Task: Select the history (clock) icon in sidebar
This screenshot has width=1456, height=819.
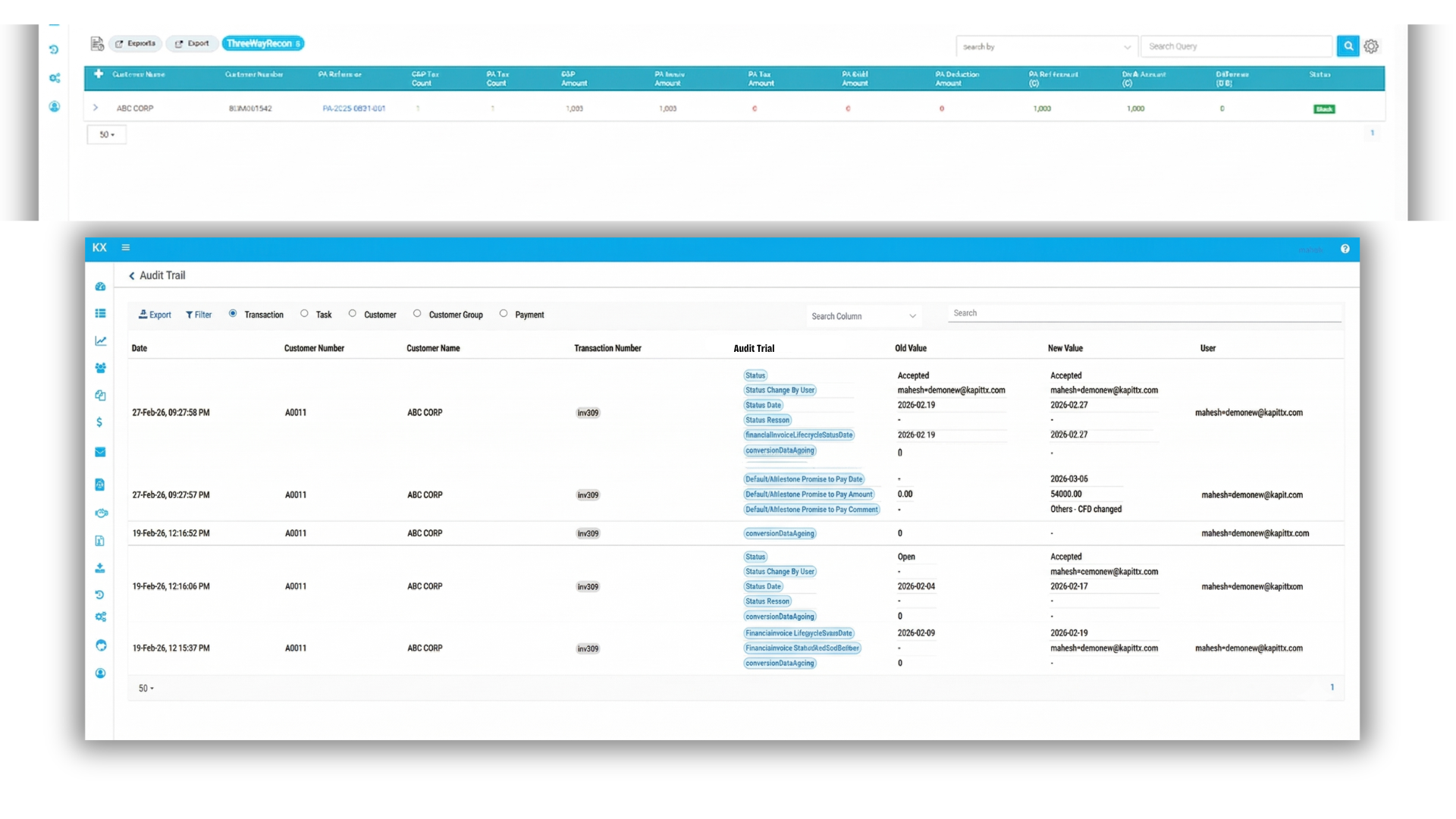Action: pyautogui.click(x=100, y=595)
